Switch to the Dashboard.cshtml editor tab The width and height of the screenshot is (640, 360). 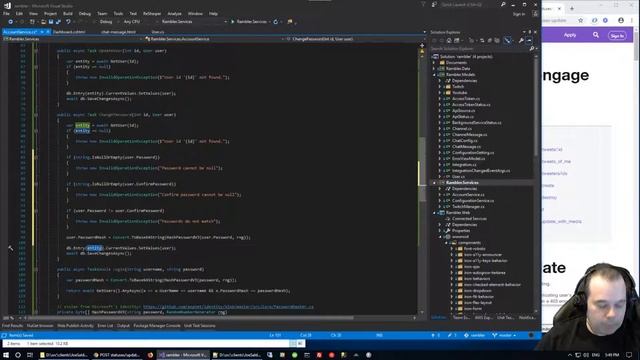click(x=69, y=32)
